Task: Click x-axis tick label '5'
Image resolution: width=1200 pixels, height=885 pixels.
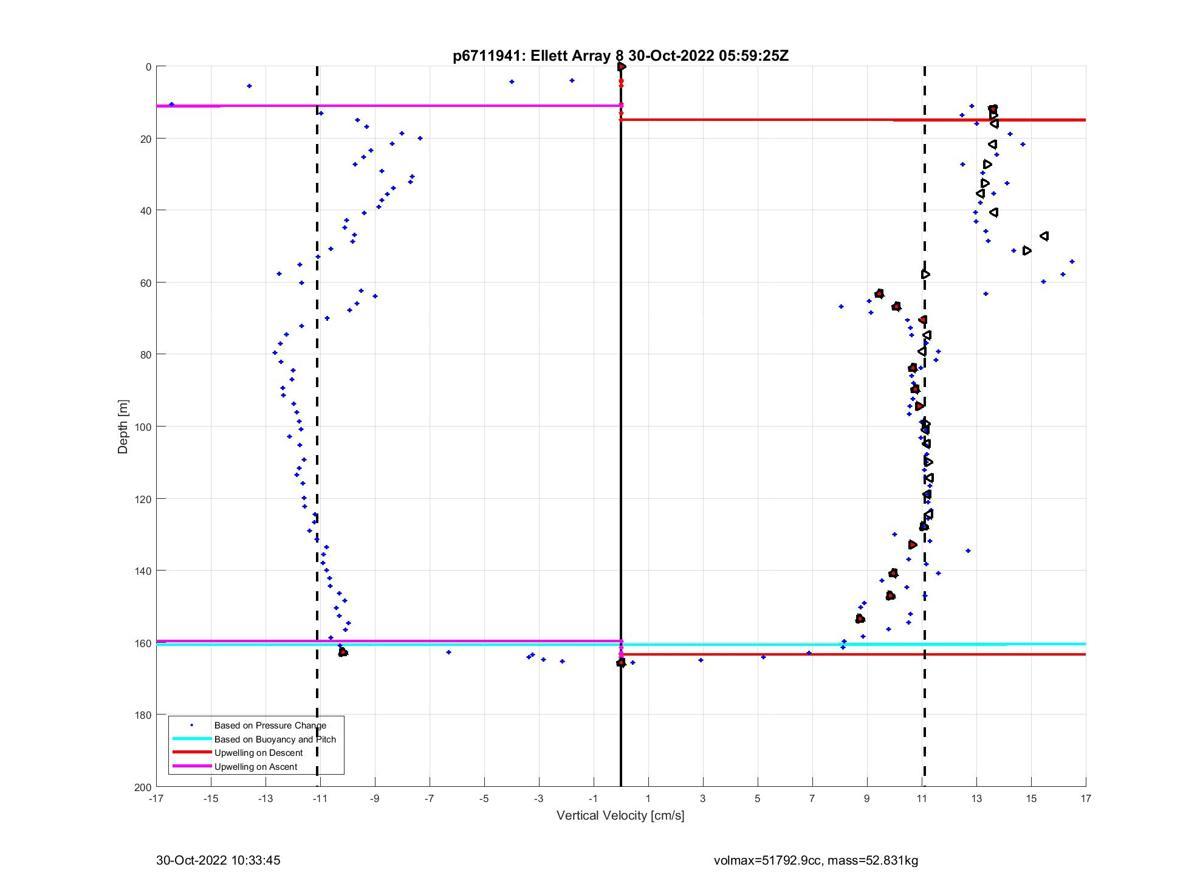Action: point(758,798)
